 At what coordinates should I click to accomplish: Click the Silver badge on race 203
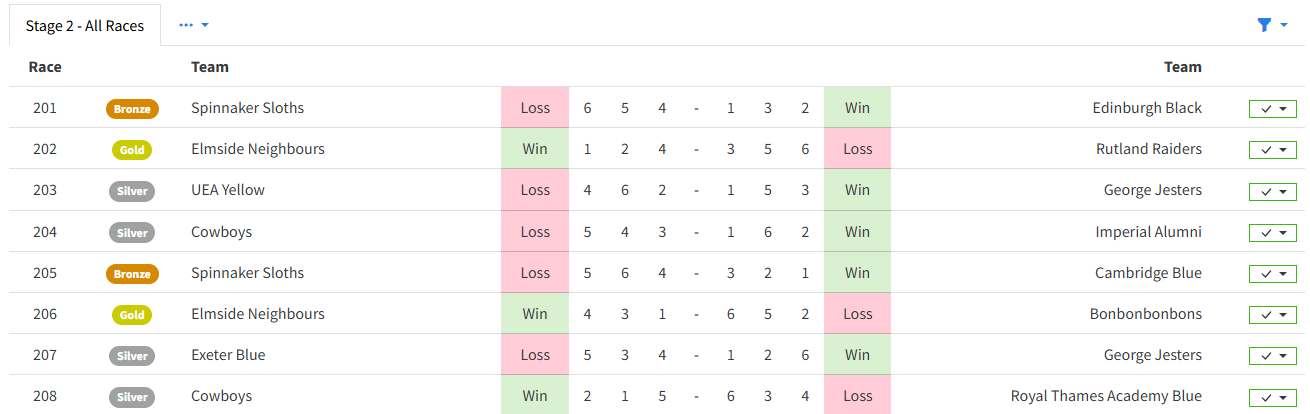132,191
